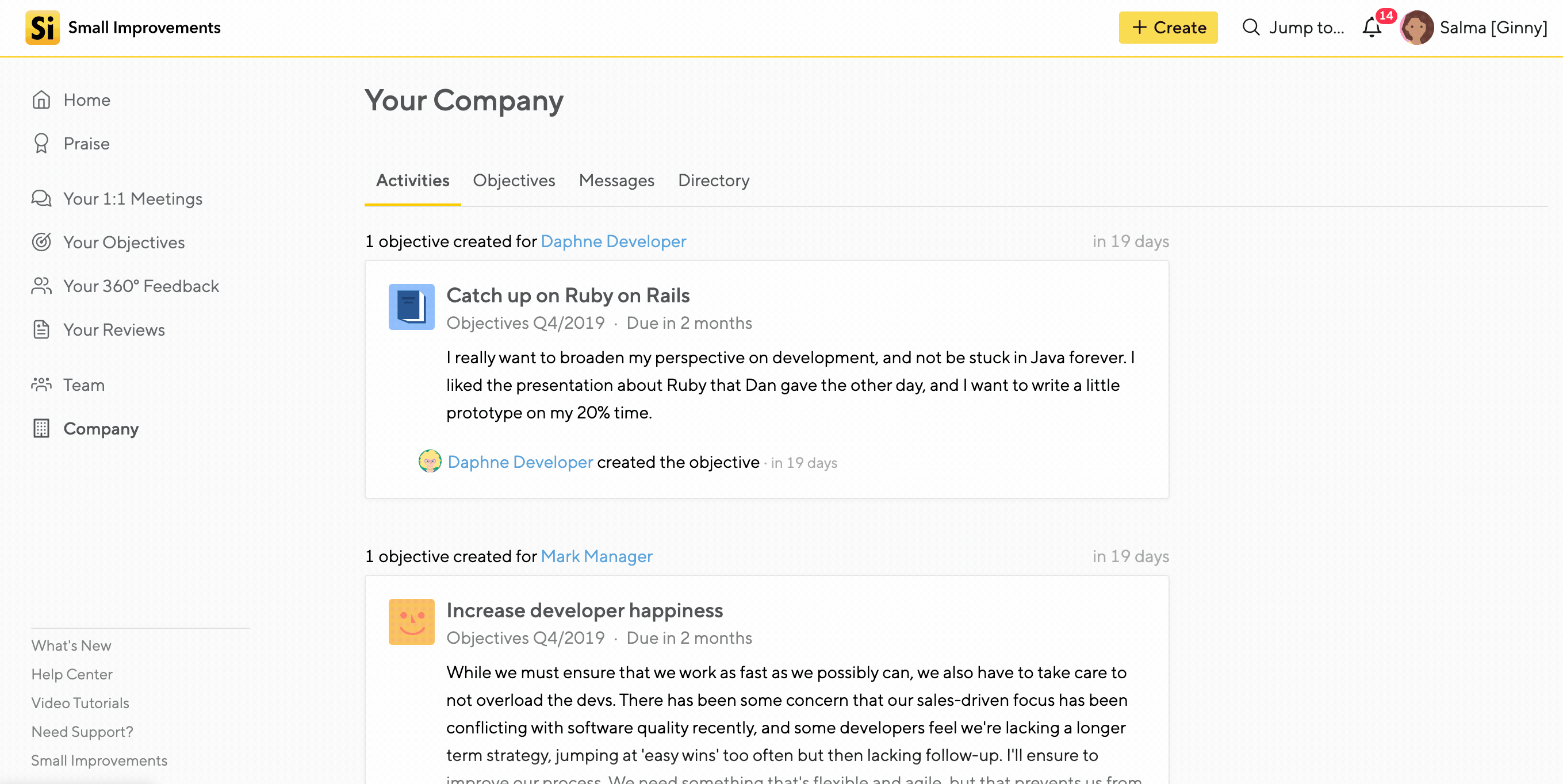Open Praise via the ribbon icon
This screenshot has width=1563, height=784.
pyautogui.click(x=41, y=144)
